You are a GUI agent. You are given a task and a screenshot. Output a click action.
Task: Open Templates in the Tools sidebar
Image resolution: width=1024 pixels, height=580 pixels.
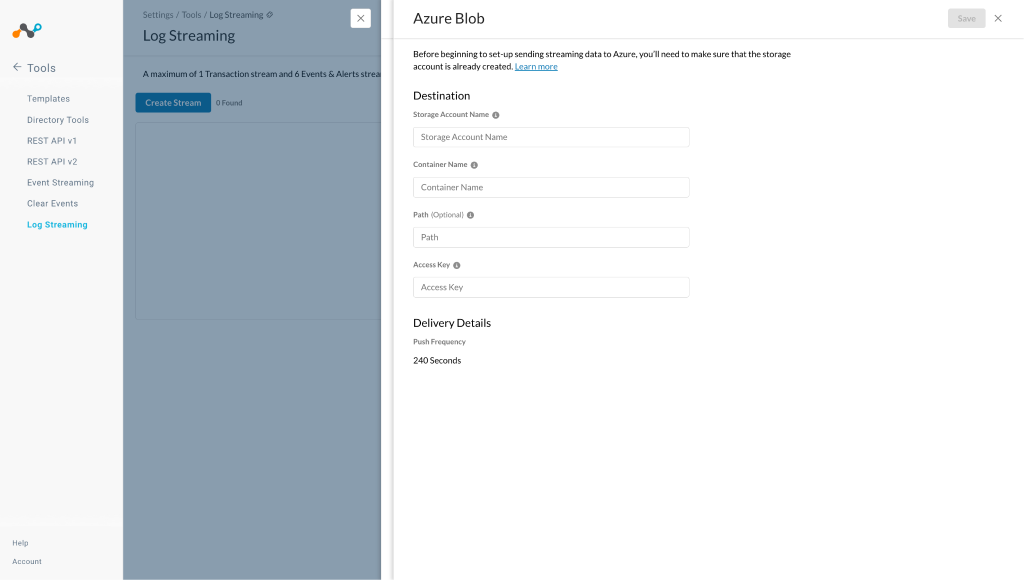[x=48, y=99]
